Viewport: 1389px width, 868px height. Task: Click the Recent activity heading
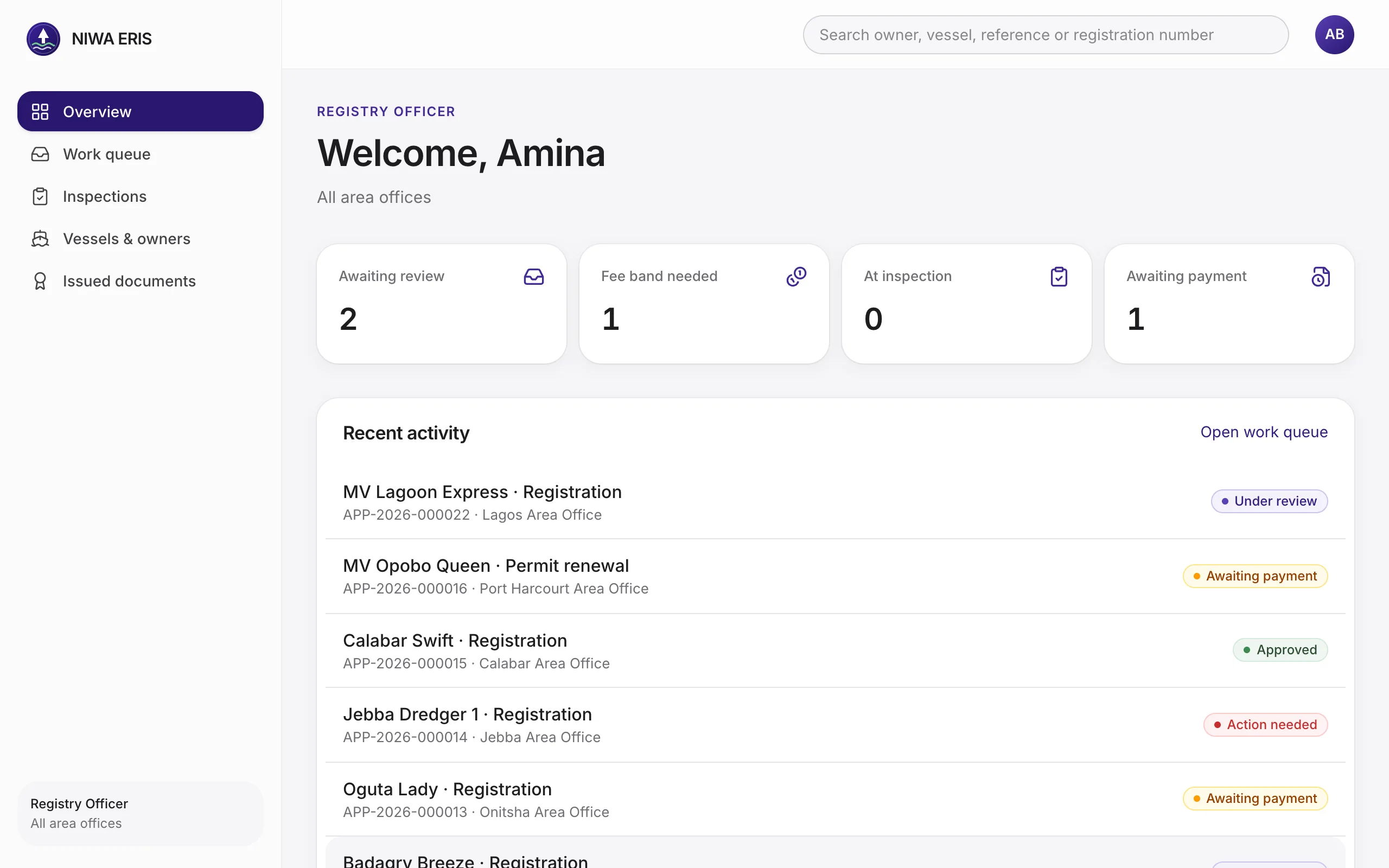tap(406, 433)
